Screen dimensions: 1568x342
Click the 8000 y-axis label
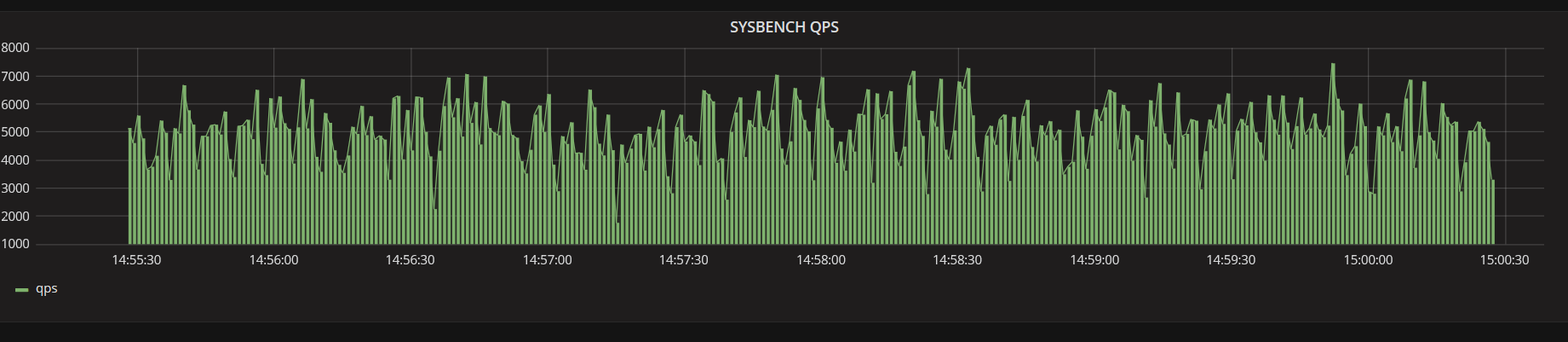pos(15,48)
